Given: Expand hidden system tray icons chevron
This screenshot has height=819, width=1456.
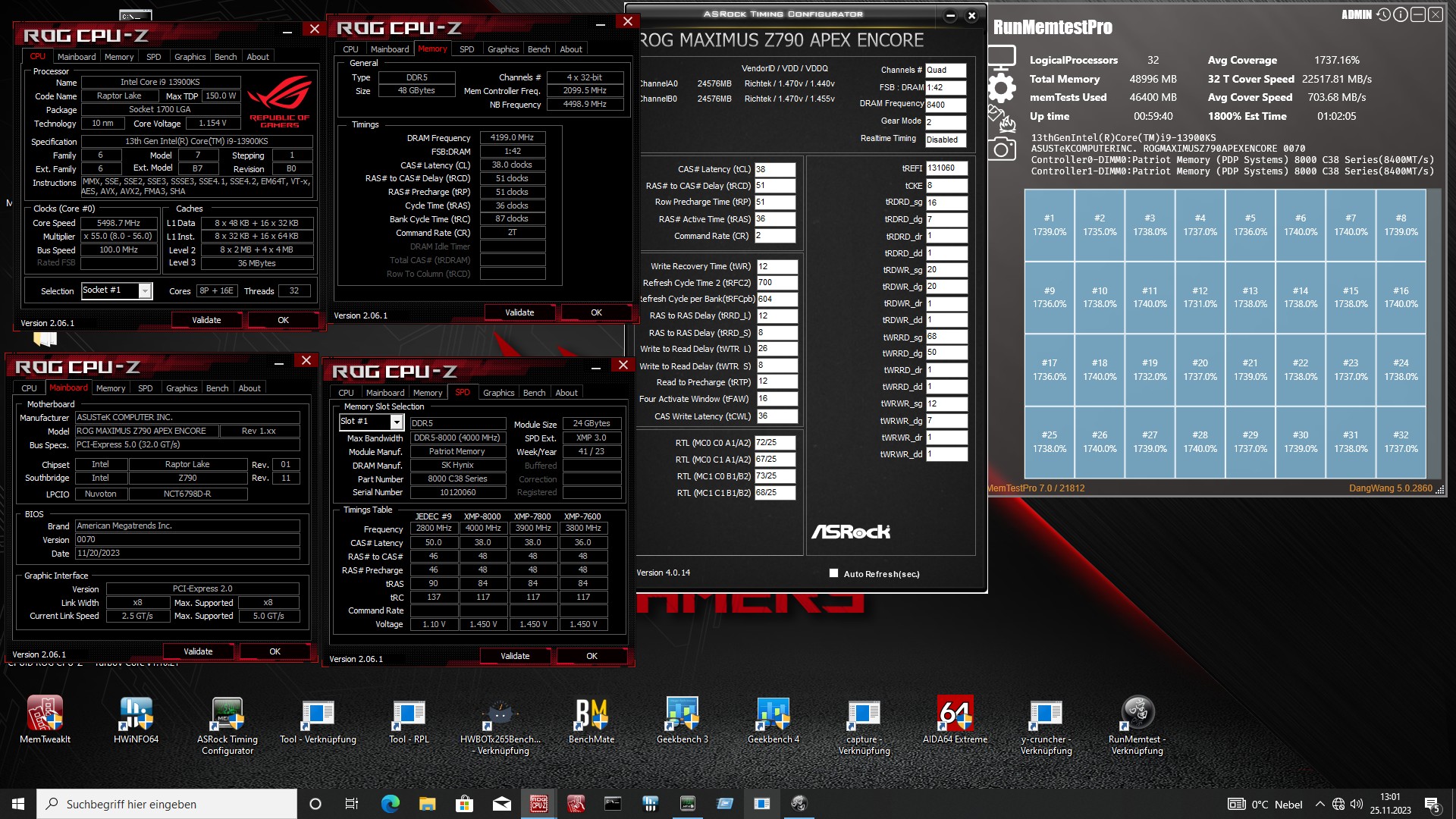Looking at the screenshot, I should coord(1320,804).
